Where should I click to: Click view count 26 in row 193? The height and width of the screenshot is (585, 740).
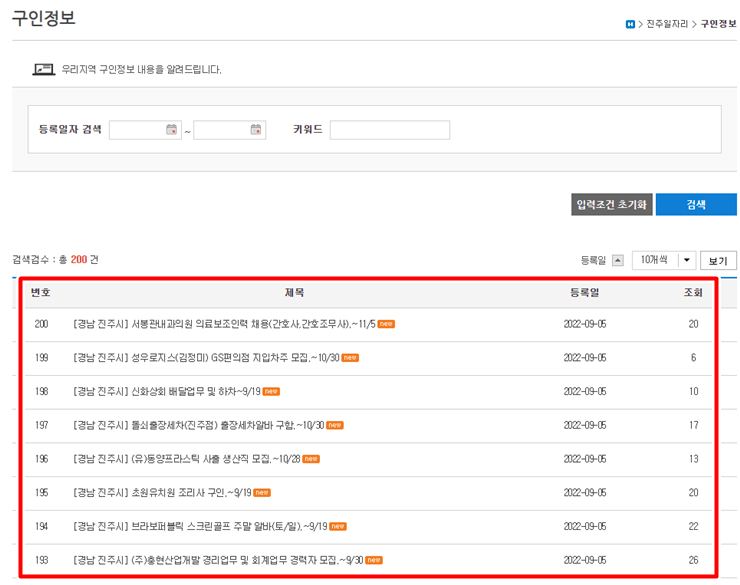pos(693,560)
